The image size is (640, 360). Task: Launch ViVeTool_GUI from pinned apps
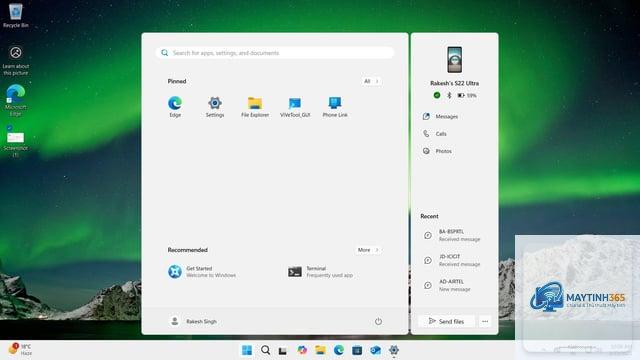295,107
